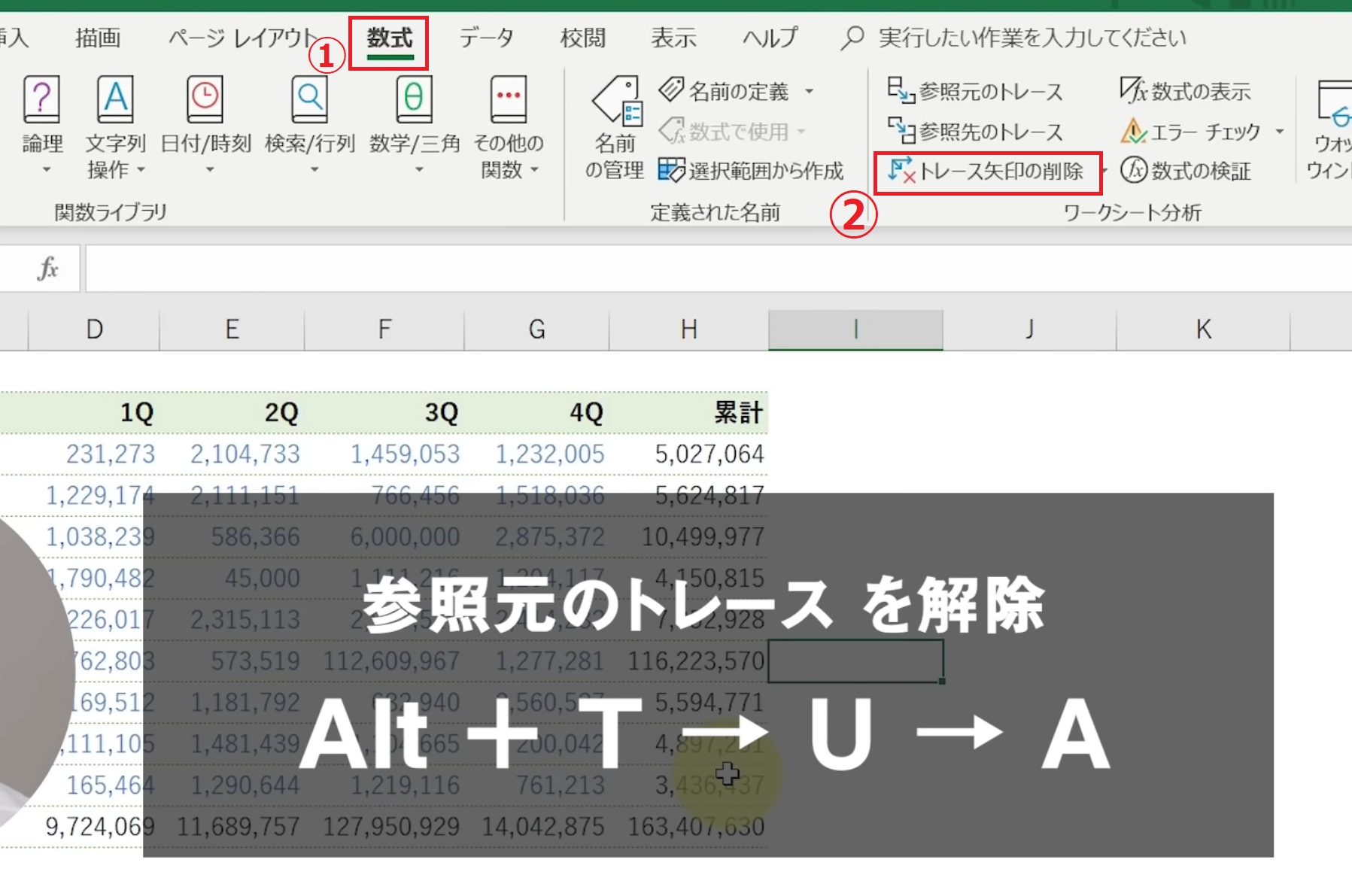Select cell with value 116,223,570
The width and height of the screenshot is (1352, 896).
pyautogui.click(x=688, y=661)
